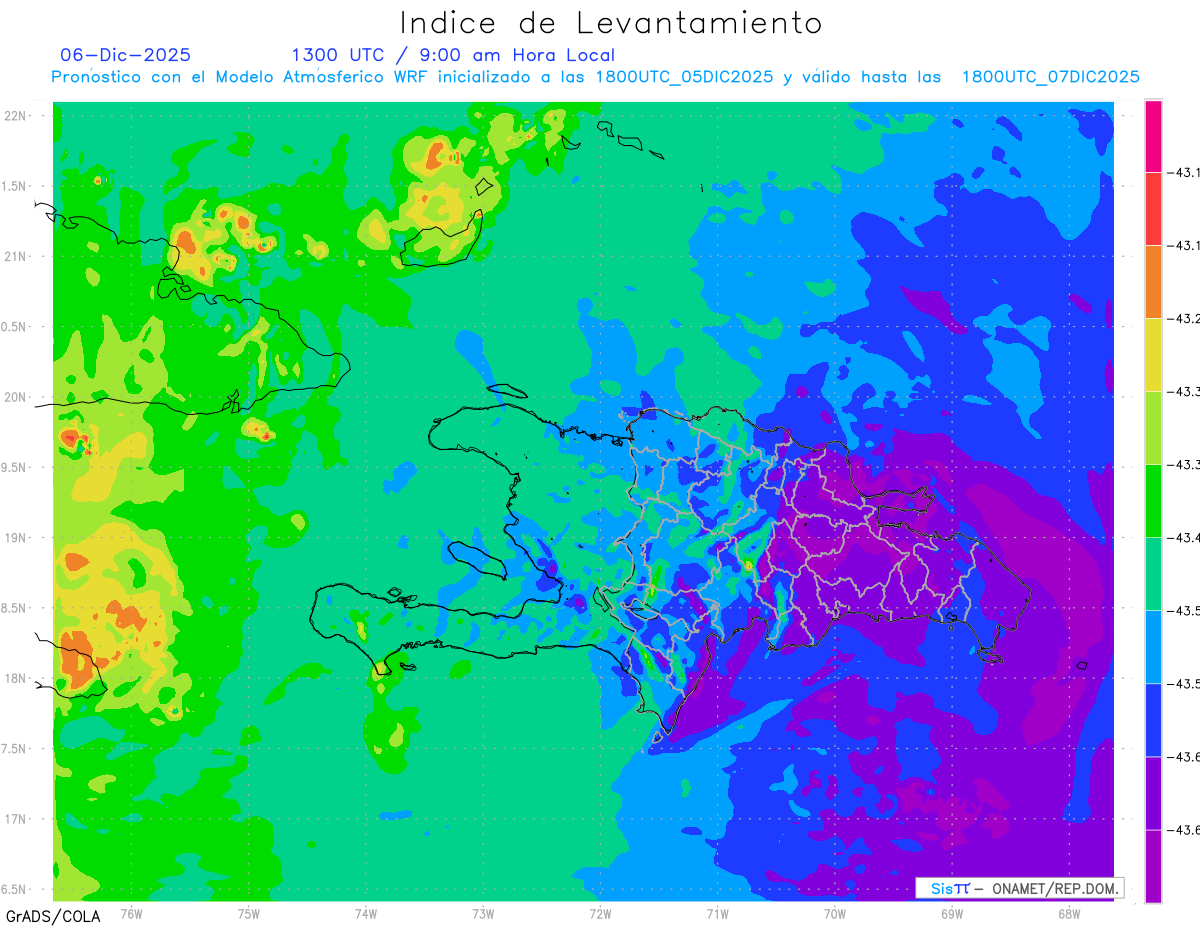1200x927 pixels.
Task: Click the '73W' longitude axis label
Action: point(483,913)
